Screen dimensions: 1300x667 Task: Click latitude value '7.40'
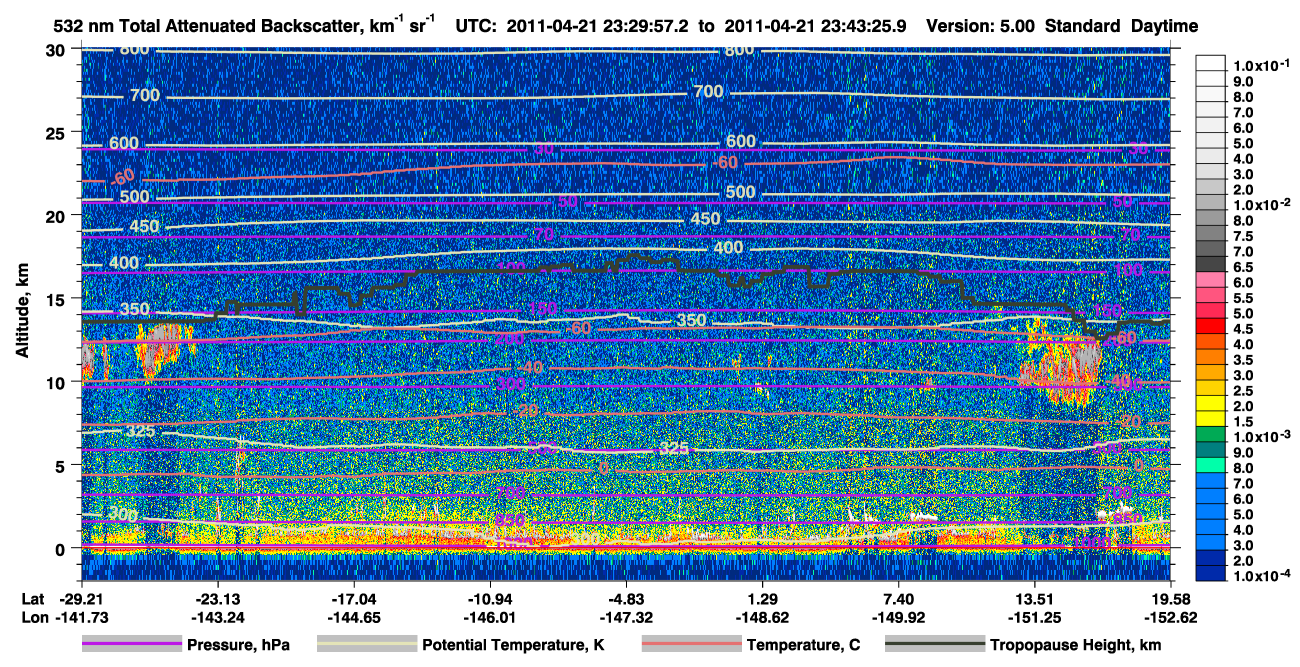899,599
